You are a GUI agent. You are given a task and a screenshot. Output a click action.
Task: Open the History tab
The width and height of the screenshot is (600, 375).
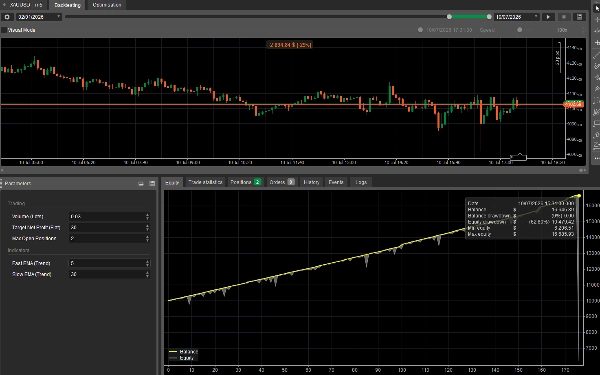click(x=311, y=182)
